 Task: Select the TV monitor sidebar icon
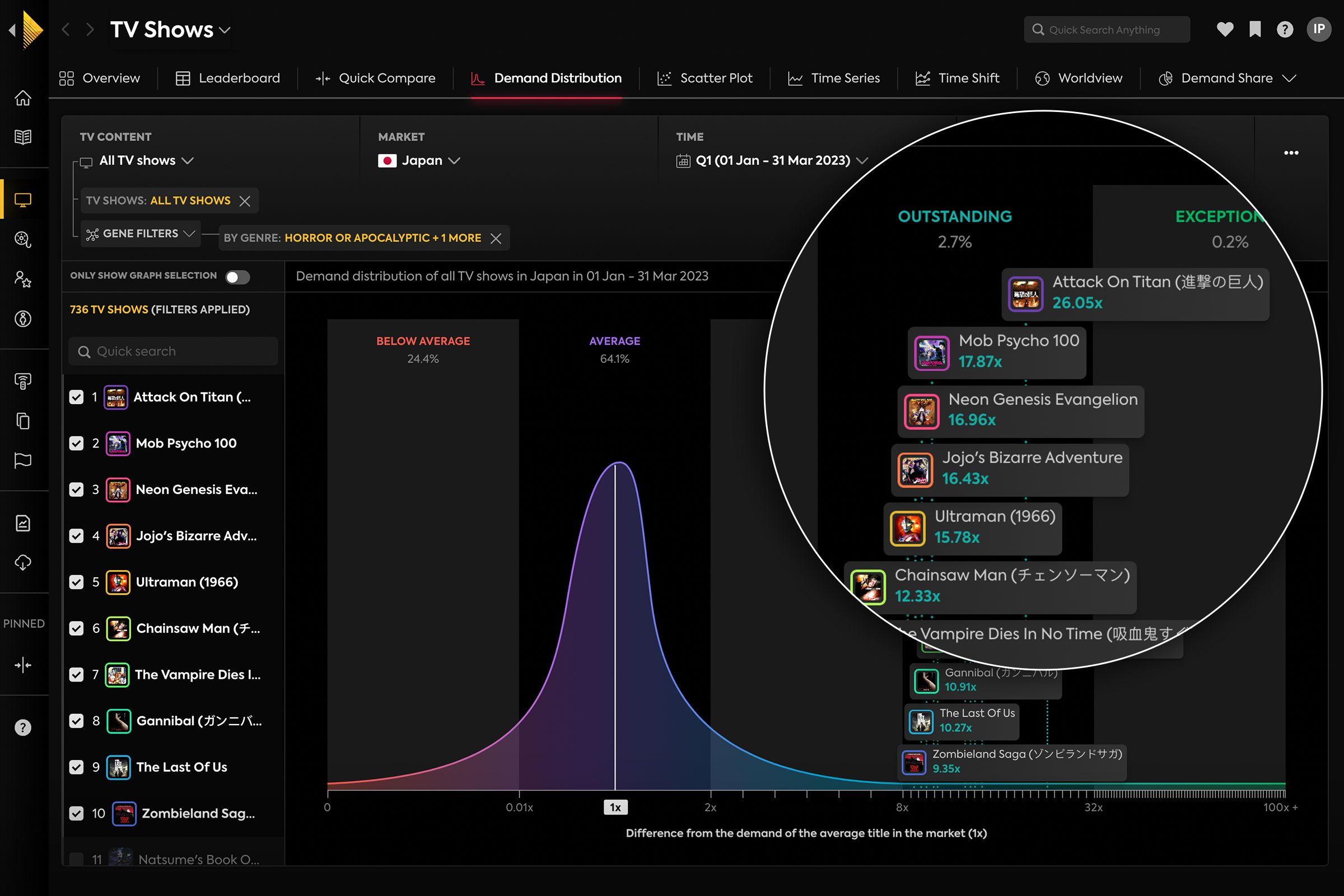[23, 200]
